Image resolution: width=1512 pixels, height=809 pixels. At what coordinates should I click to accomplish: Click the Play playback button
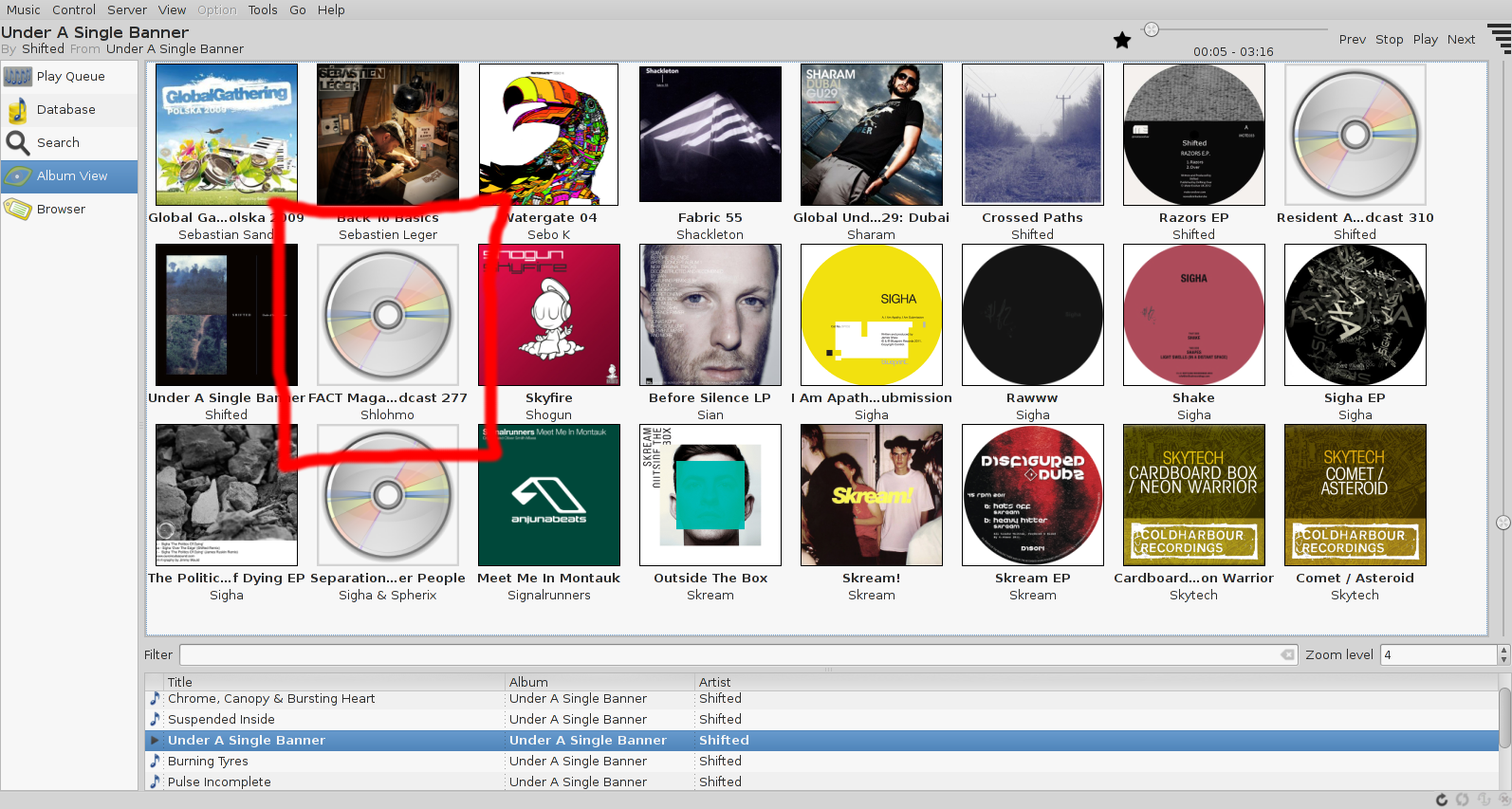click(1426, 39)
